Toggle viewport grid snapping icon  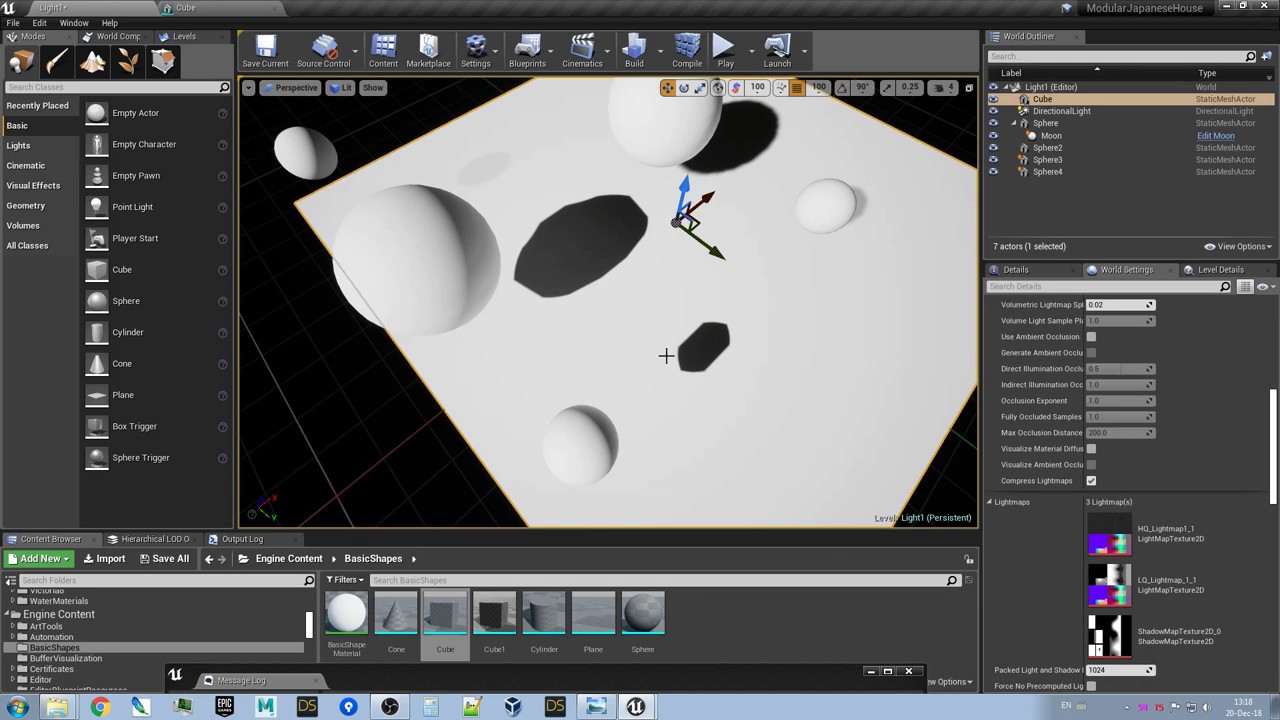click(x=797, y=88)
